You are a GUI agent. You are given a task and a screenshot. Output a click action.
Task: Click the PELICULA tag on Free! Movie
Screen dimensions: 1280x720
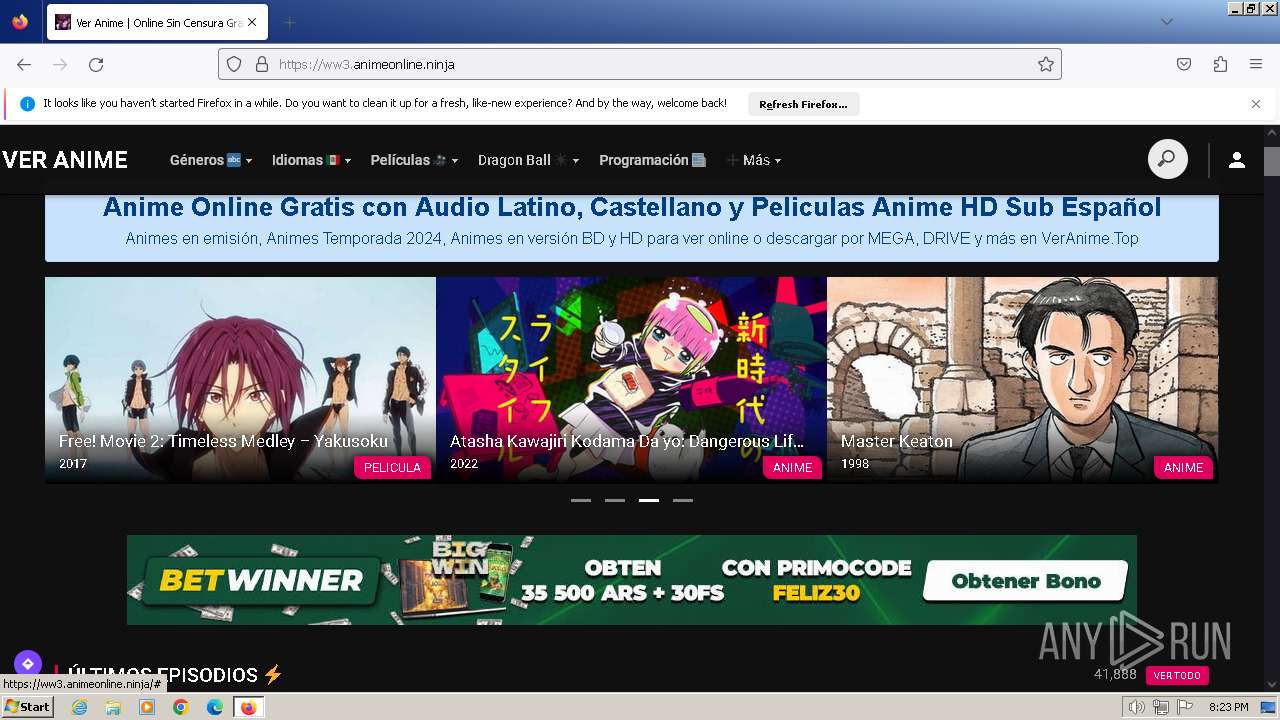tap(392, 467)
